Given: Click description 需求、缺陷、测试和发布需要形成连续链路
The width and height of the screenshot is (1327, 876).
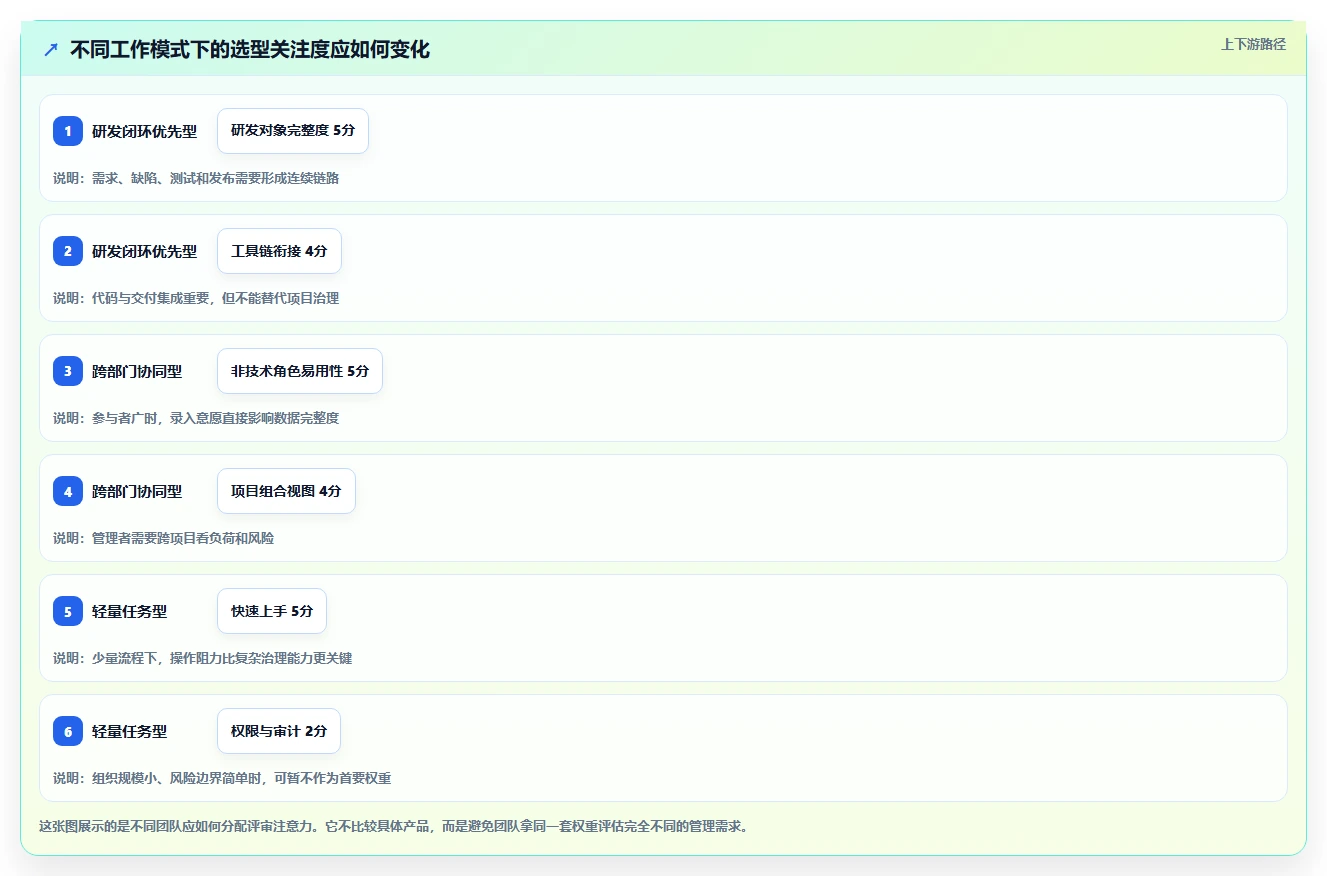Looking at the screenshot, I should (215, 178).
